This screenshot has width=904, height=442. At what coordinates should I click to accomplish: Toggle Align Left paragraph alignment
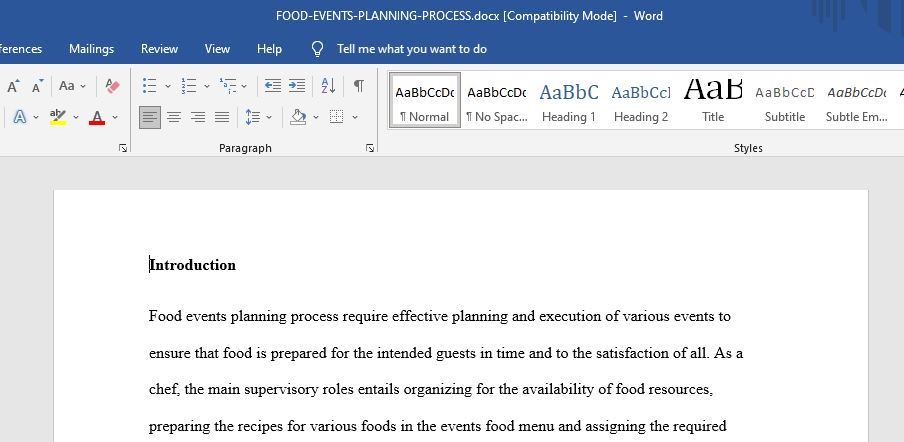150,118
